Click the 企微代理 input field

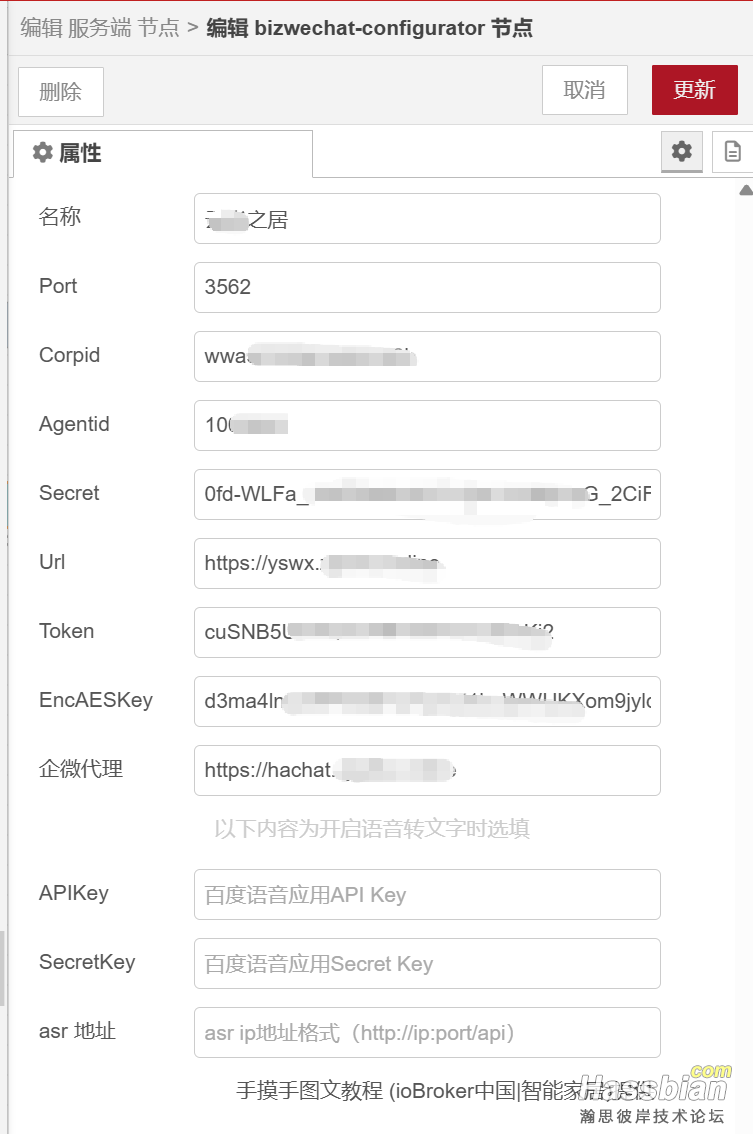[427, 770]
